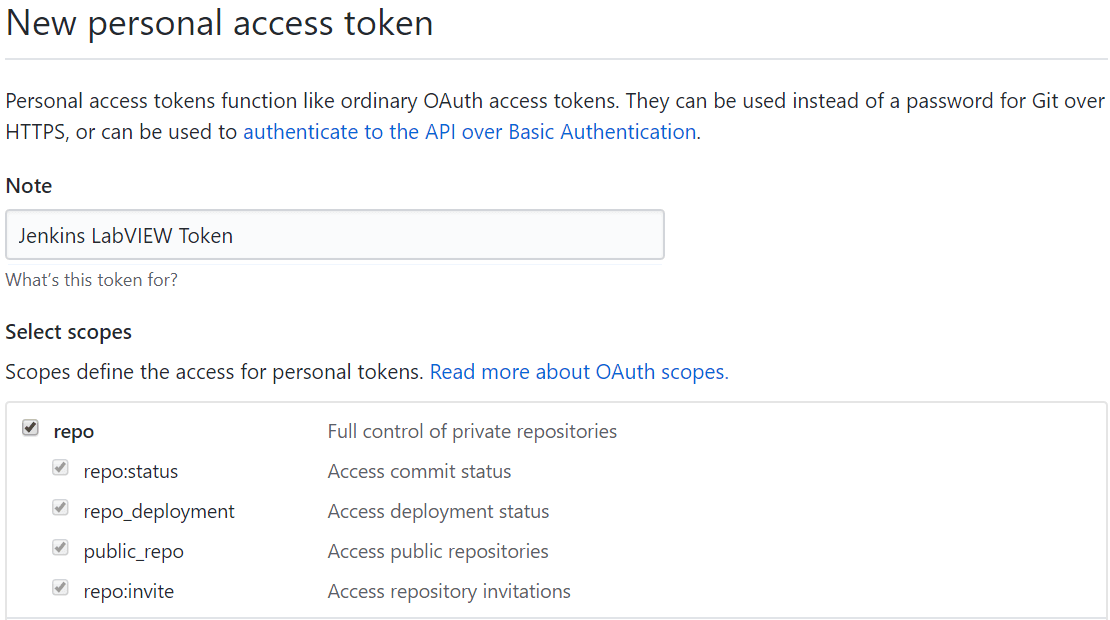This screenshot has width=1110, height=620.
Task: Open Read more about OAuth scopes
Action: 578,371
